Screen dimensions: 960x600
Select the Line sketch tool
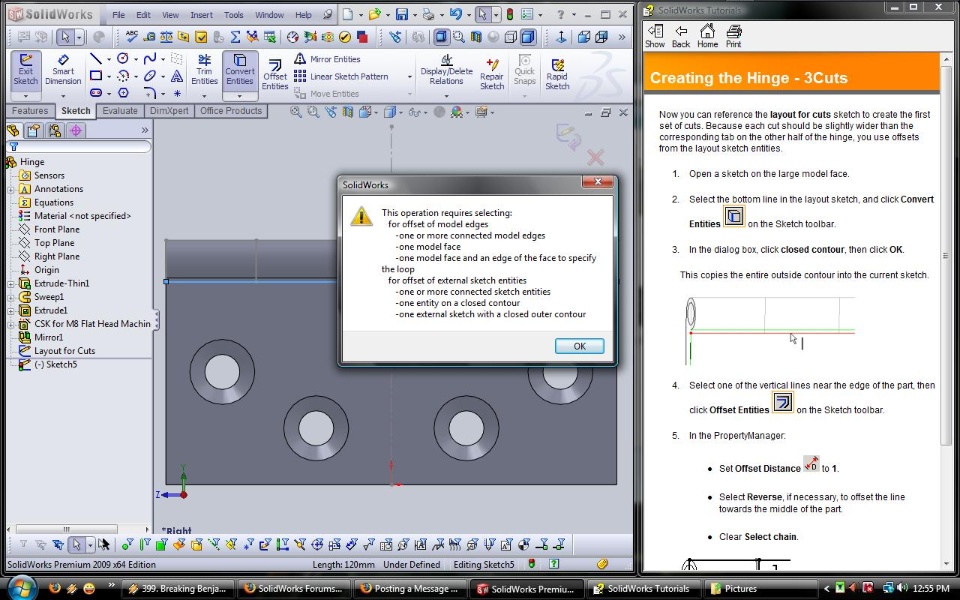[x=96, y=59]
